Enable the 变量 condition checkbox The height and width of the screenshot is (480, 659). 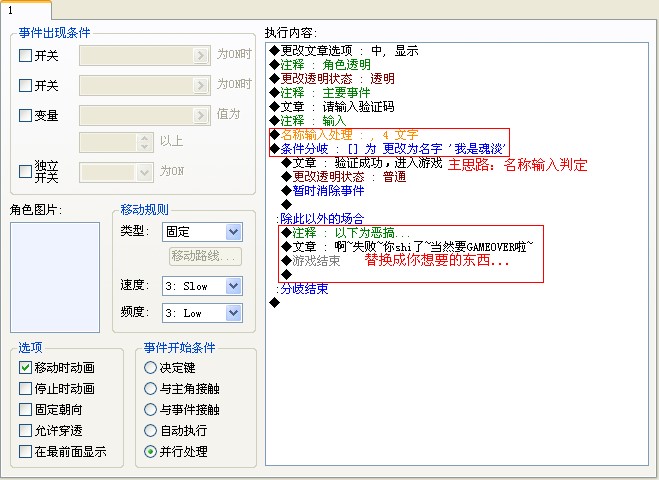click(x=25, y=115)
